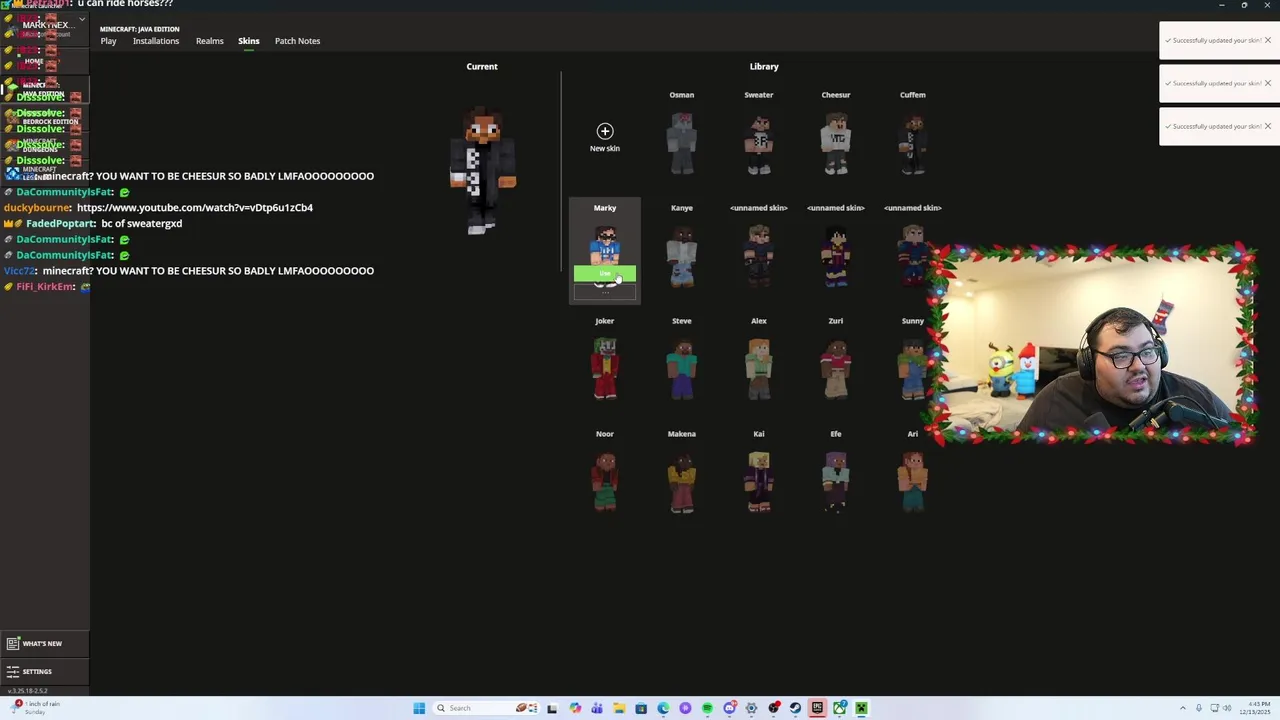Image resolution: width=1280 pixels, height=720 pixels.
Task: Choose the Joker skin
Action: click(605, 369)
